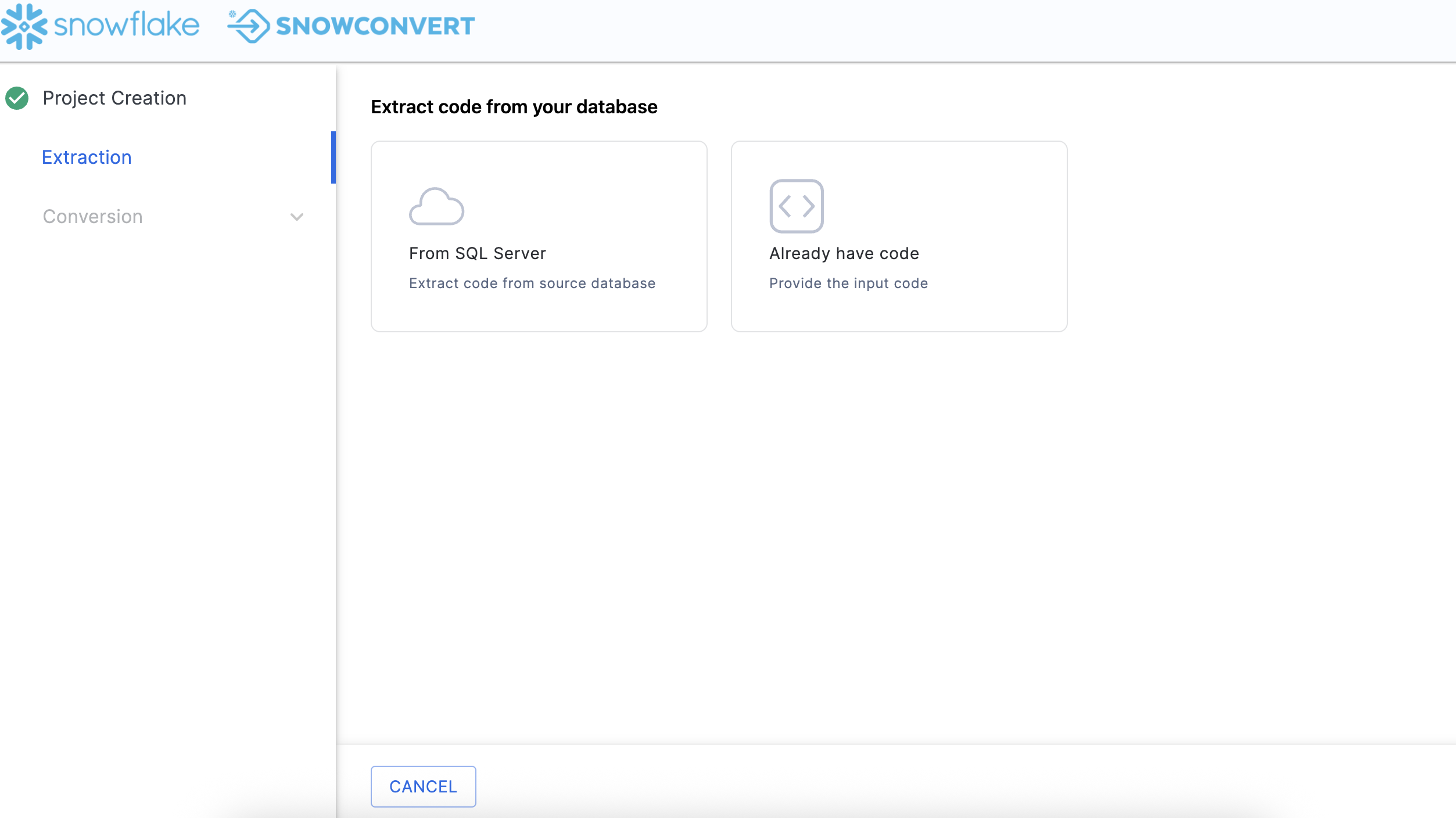Select the From SQL Server extraction option
The width and height of the screenshot is (1456, 818).
point(539,235)
